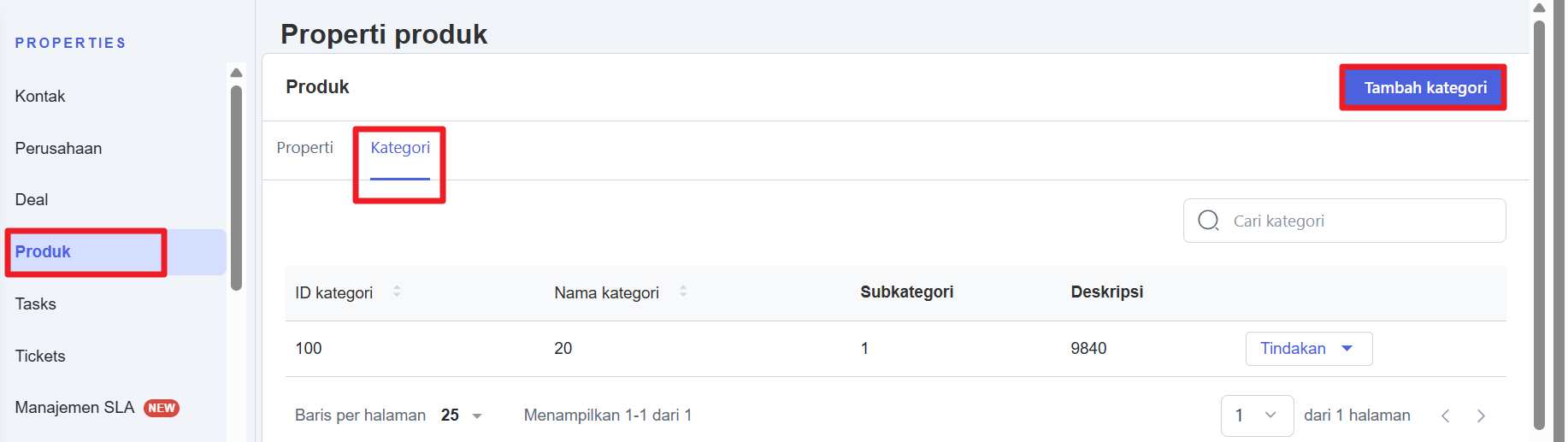Viewport: 1568px width, 442px height.
Task: Sort by ID kategori column arrows
Action: click(397, 292)
